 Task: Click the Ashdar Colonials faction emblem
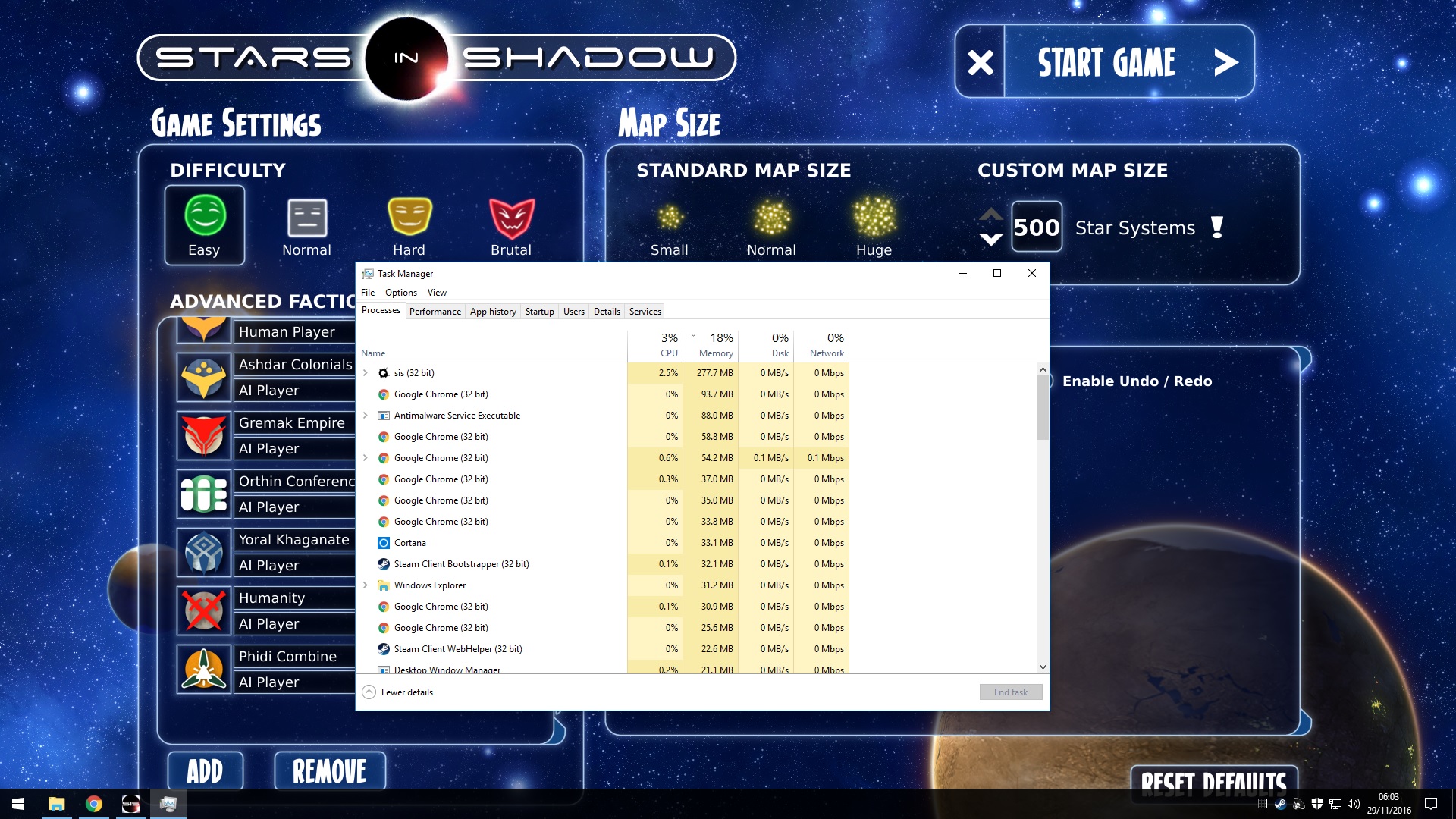204,378
